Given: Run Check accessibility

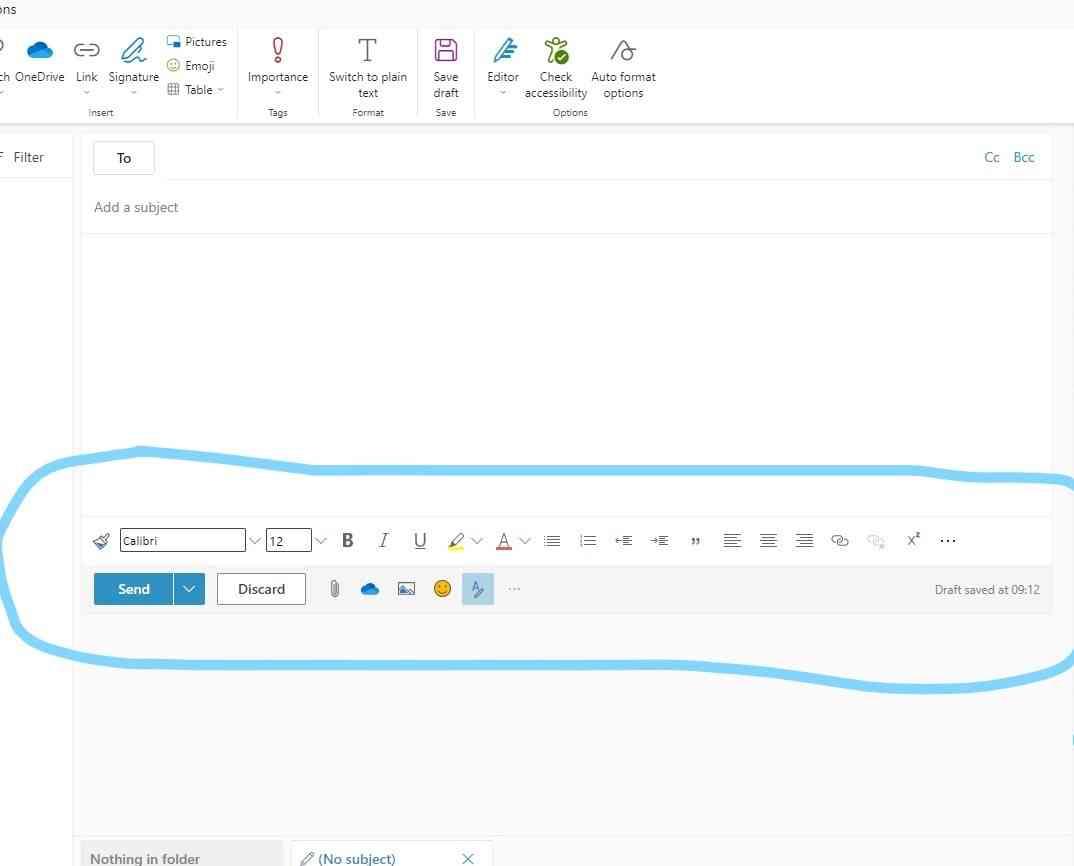Looking at the screenshot, I should 555,68.
